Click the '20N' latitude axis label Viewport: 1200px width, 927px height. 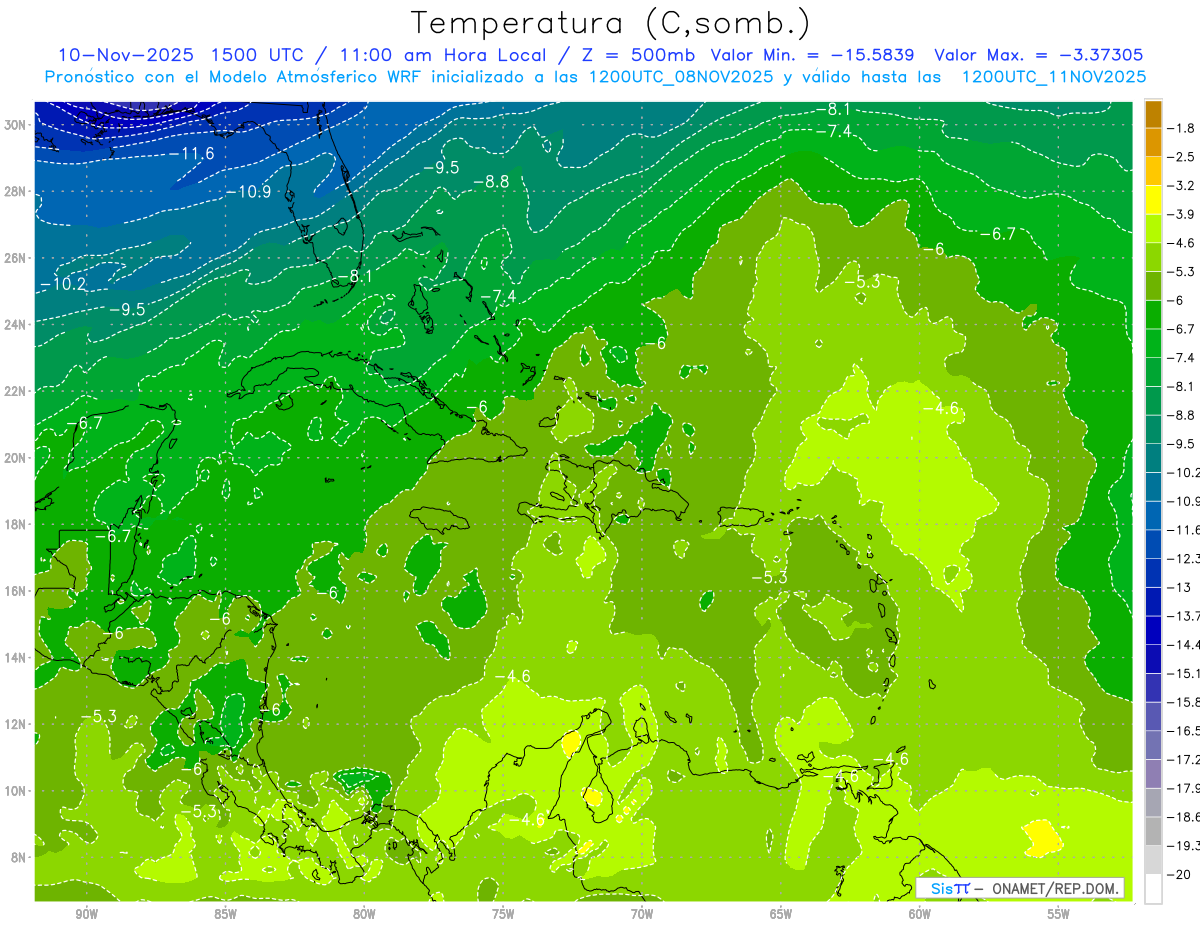coord(16,458)
